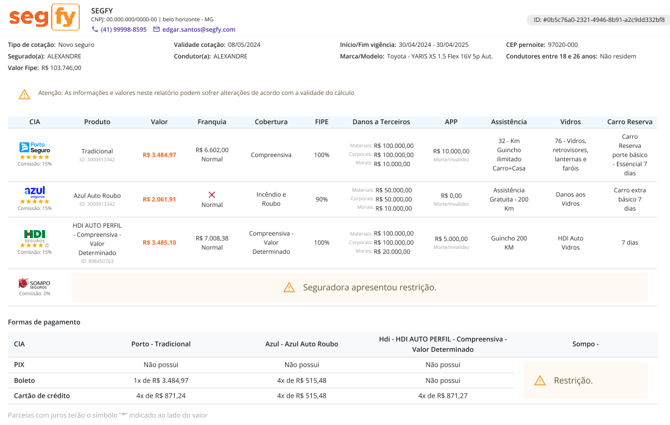The width and height of the screenshot is (670, 425).
Task: Click the Sompo Seguros logo
Action: pyautogui.click(x=34, y=284)
